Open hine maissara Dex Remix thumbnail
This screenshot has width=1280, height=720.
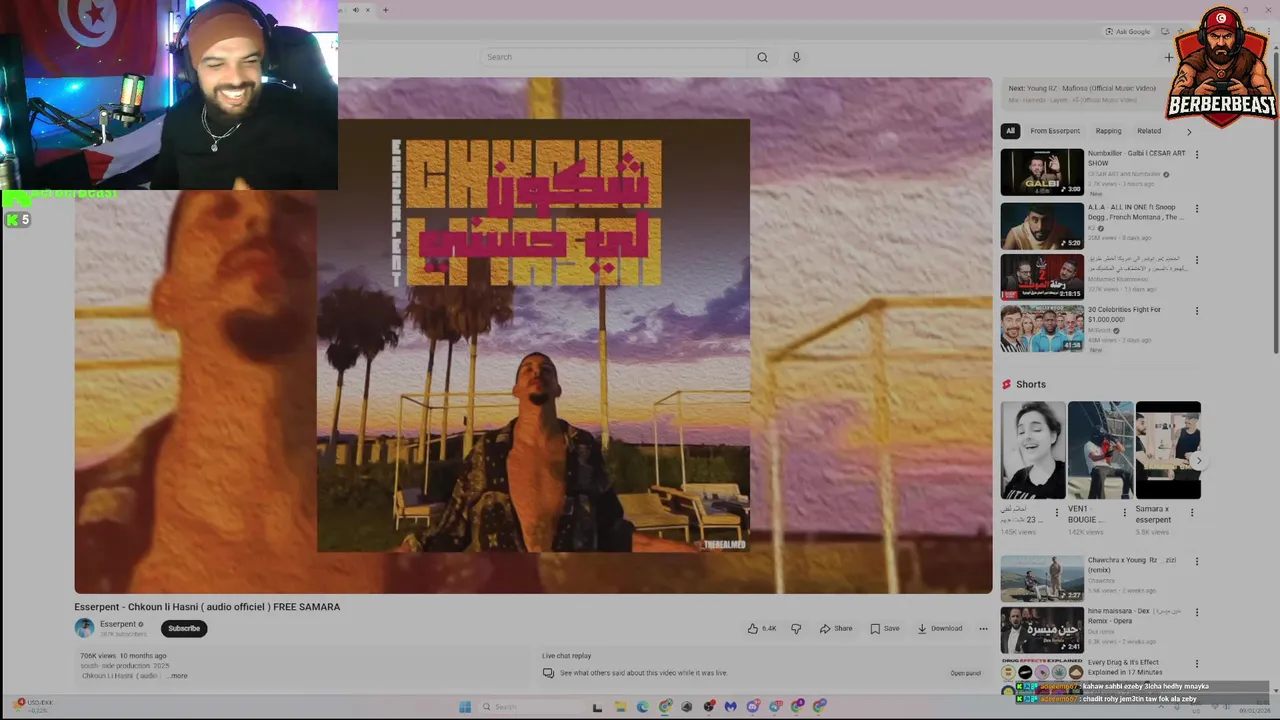point(1042,630)
